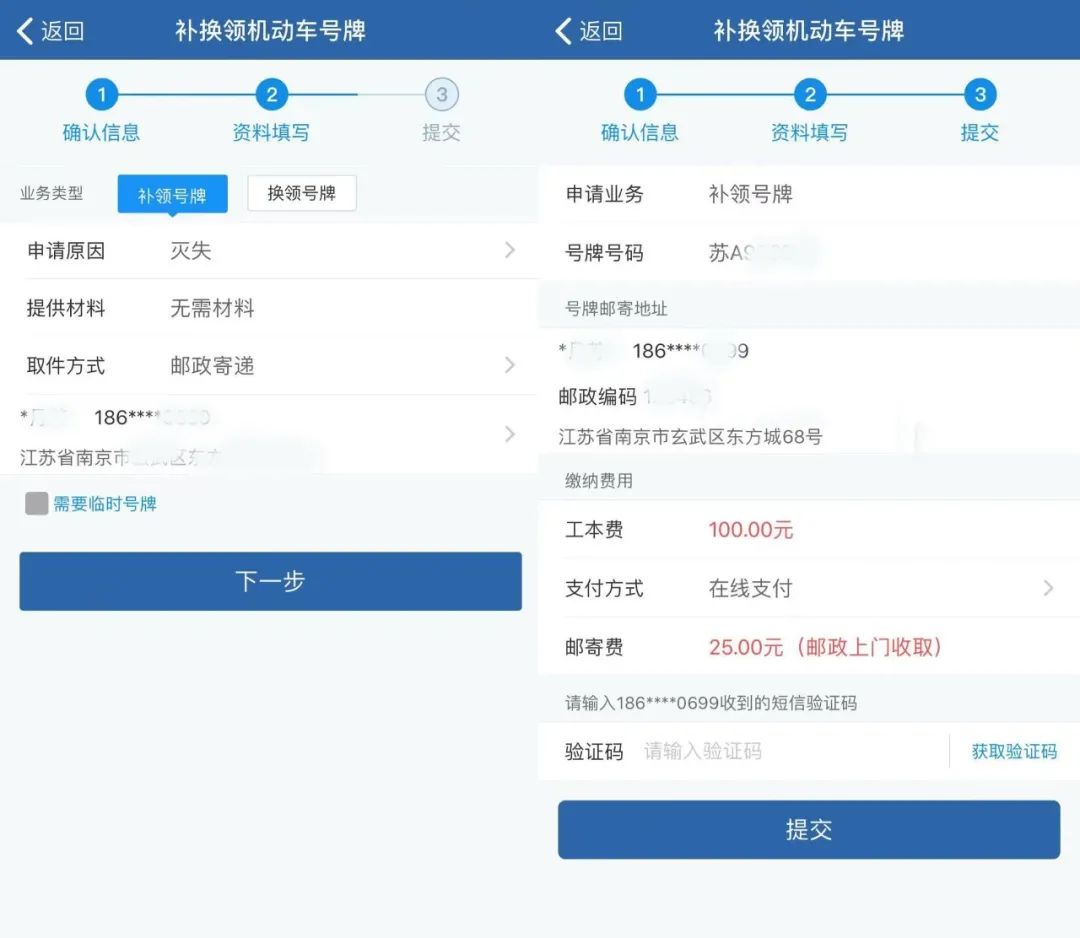点击右侧步骤条的「2 资料填写」圆形图标

[810, 94]
